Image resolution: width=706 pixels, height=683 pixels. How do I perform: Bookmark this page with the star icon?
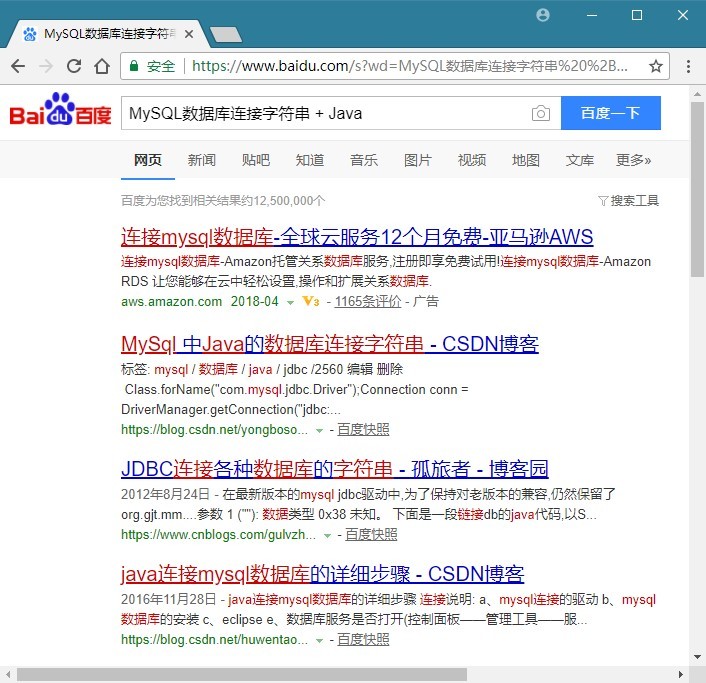pyautogui.click(x=656, y=66)
